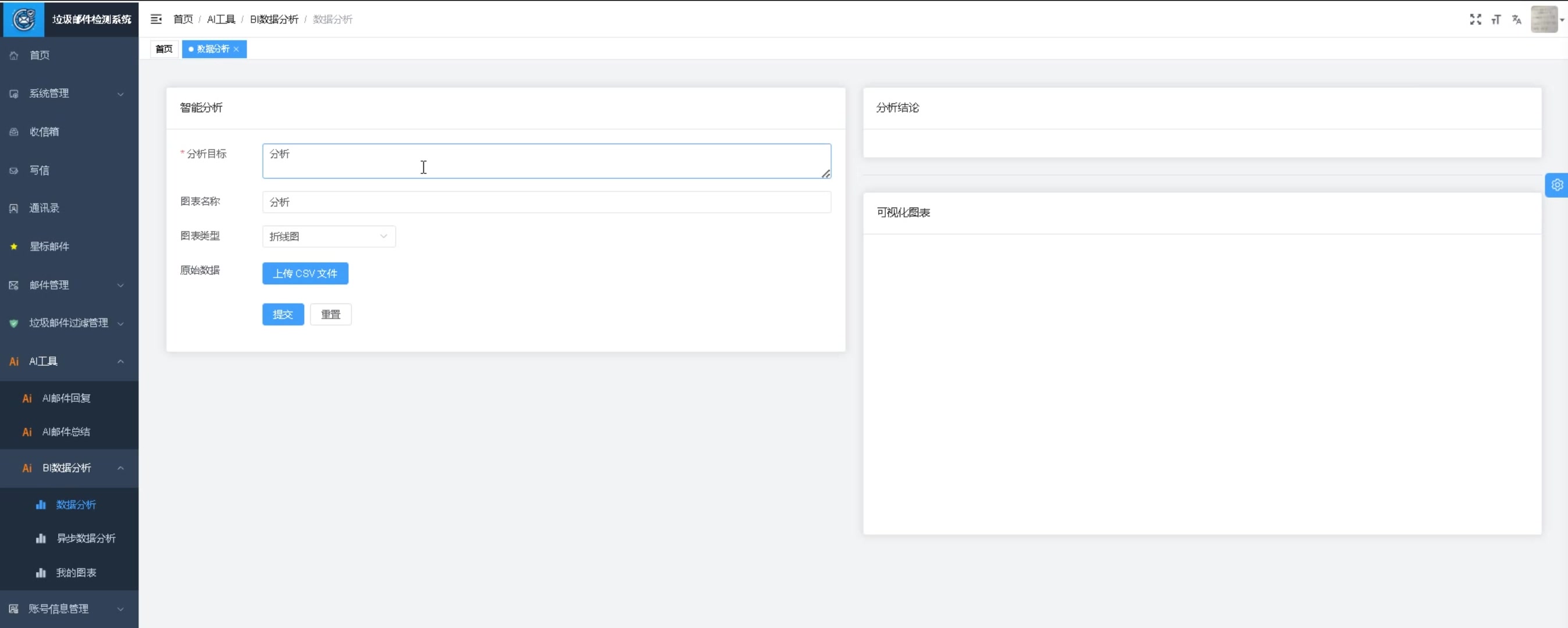Toggle the sidebar collapse hamburger icon
Viewport: 1568px width, 628px height.
click(x=156, y=19)
